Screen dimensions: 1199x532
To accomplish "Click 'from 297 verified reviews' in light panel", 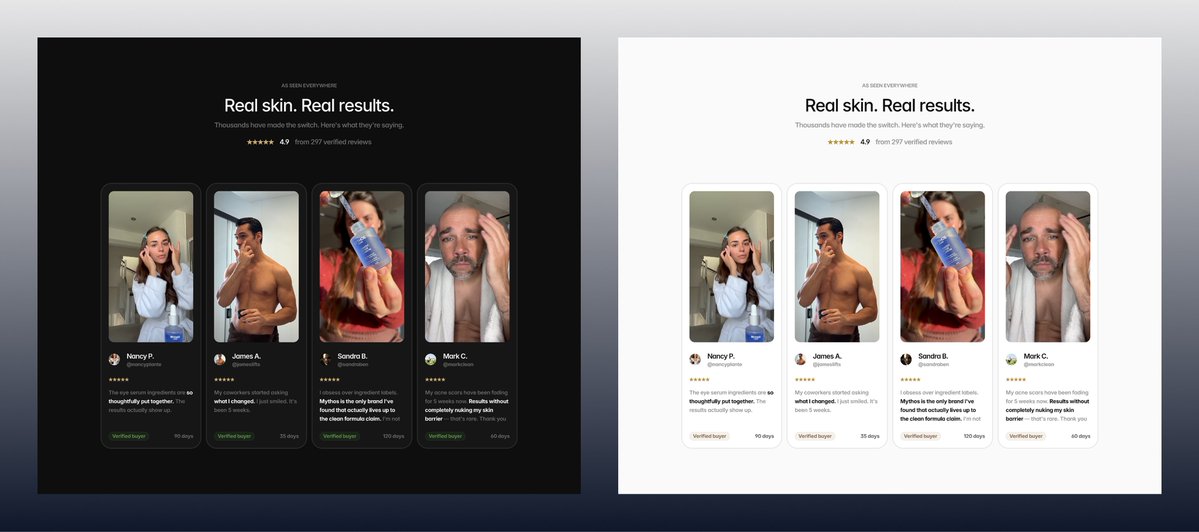I will coord(914,142).
